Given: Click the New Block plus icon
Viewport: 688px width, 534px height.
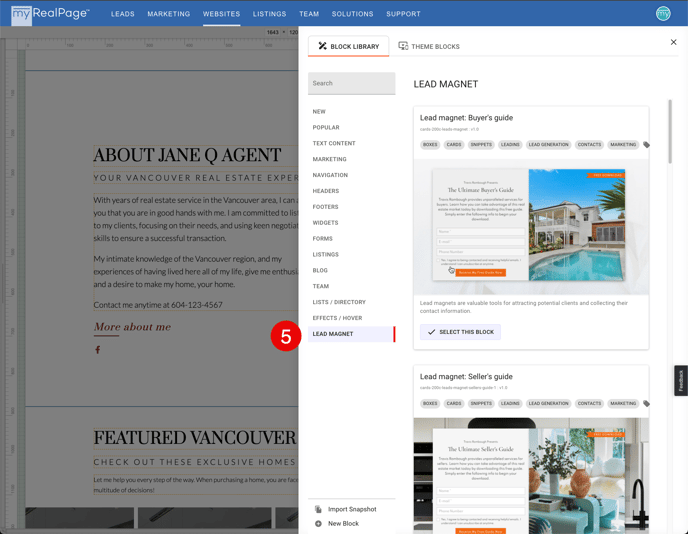Looking at the screenshot, I should (x=319, y=523).
